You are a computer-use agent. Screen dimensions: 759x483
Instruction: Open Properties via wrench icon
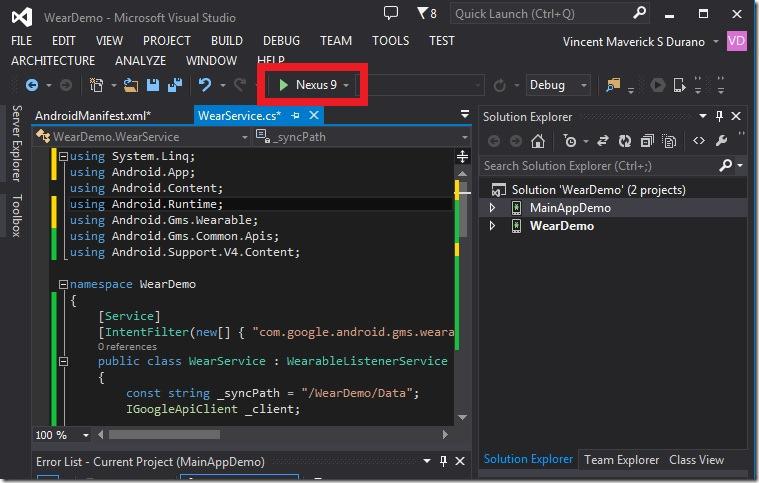click(721, 141)
